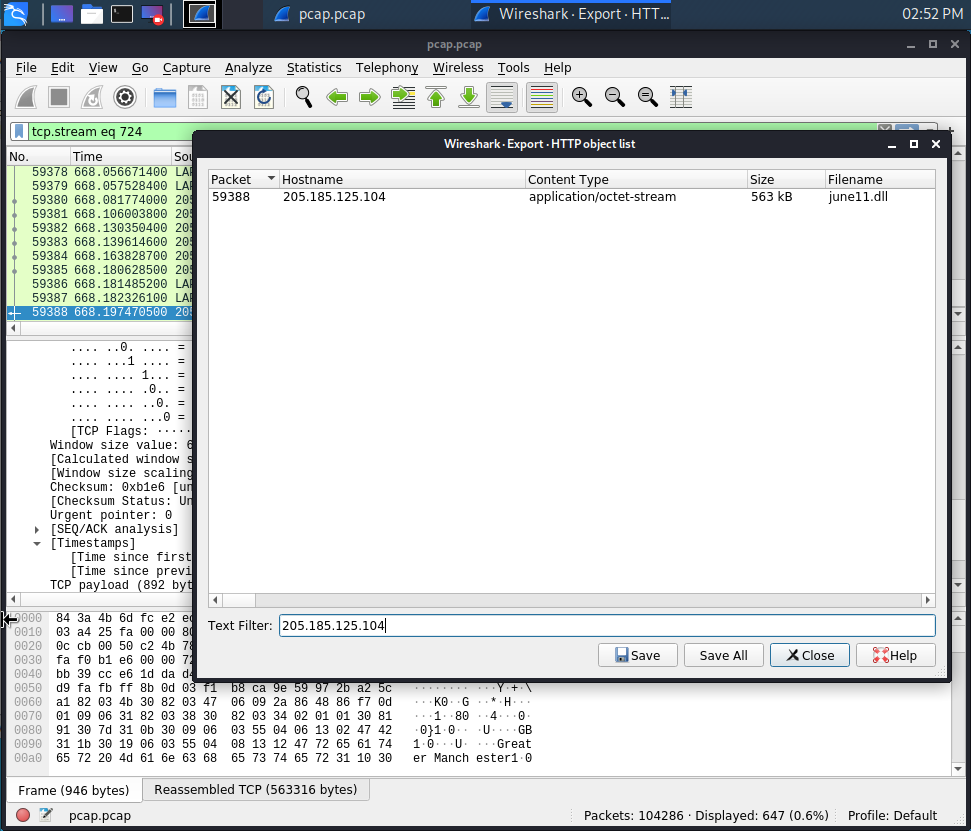The image size is (971, 831).
Task: Open the Wireless menu
Action: 458,67
